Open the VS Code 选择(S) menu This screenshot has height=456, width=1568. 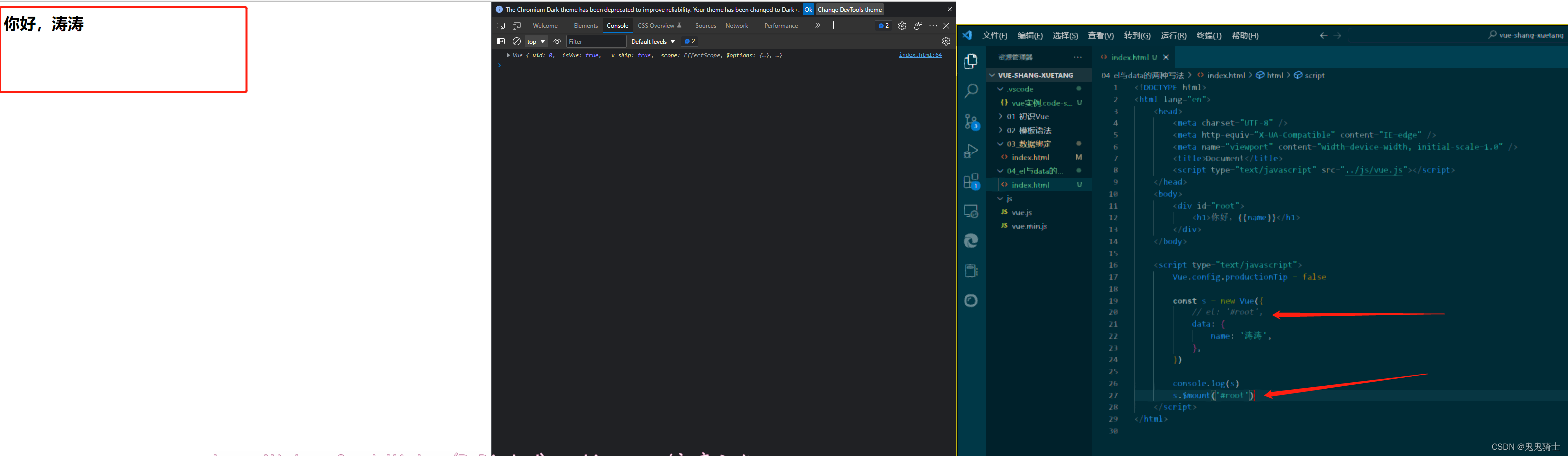[x=1065, y=36]
